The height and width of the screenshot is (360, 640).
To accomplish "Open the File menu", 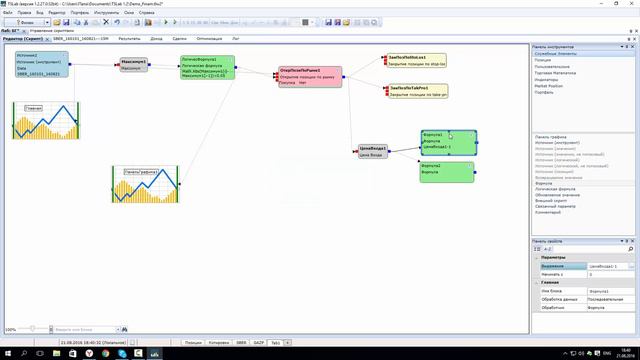I will coord(8,13).
